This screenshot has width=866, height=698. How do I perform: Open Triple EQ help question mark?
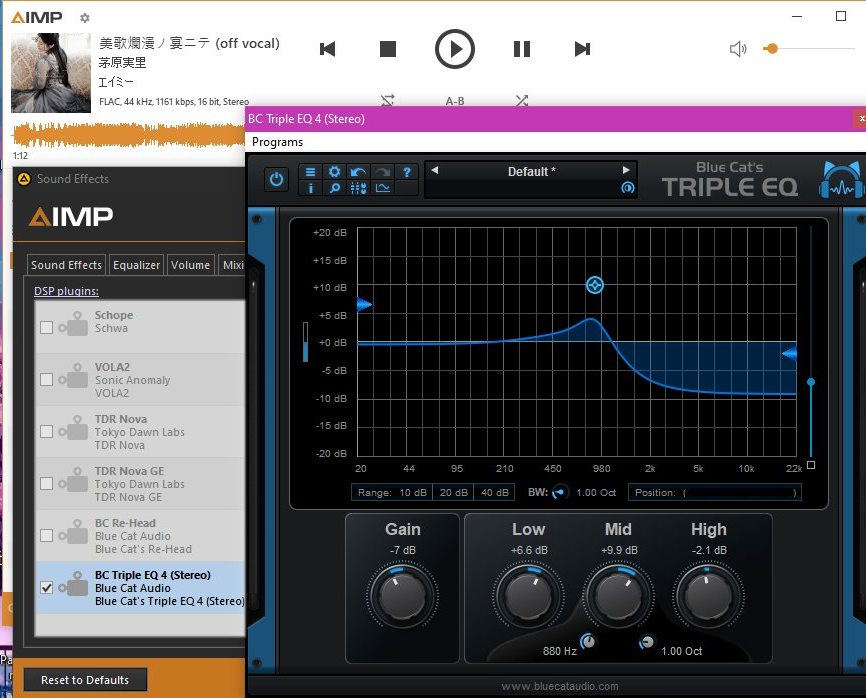(406, 172)
